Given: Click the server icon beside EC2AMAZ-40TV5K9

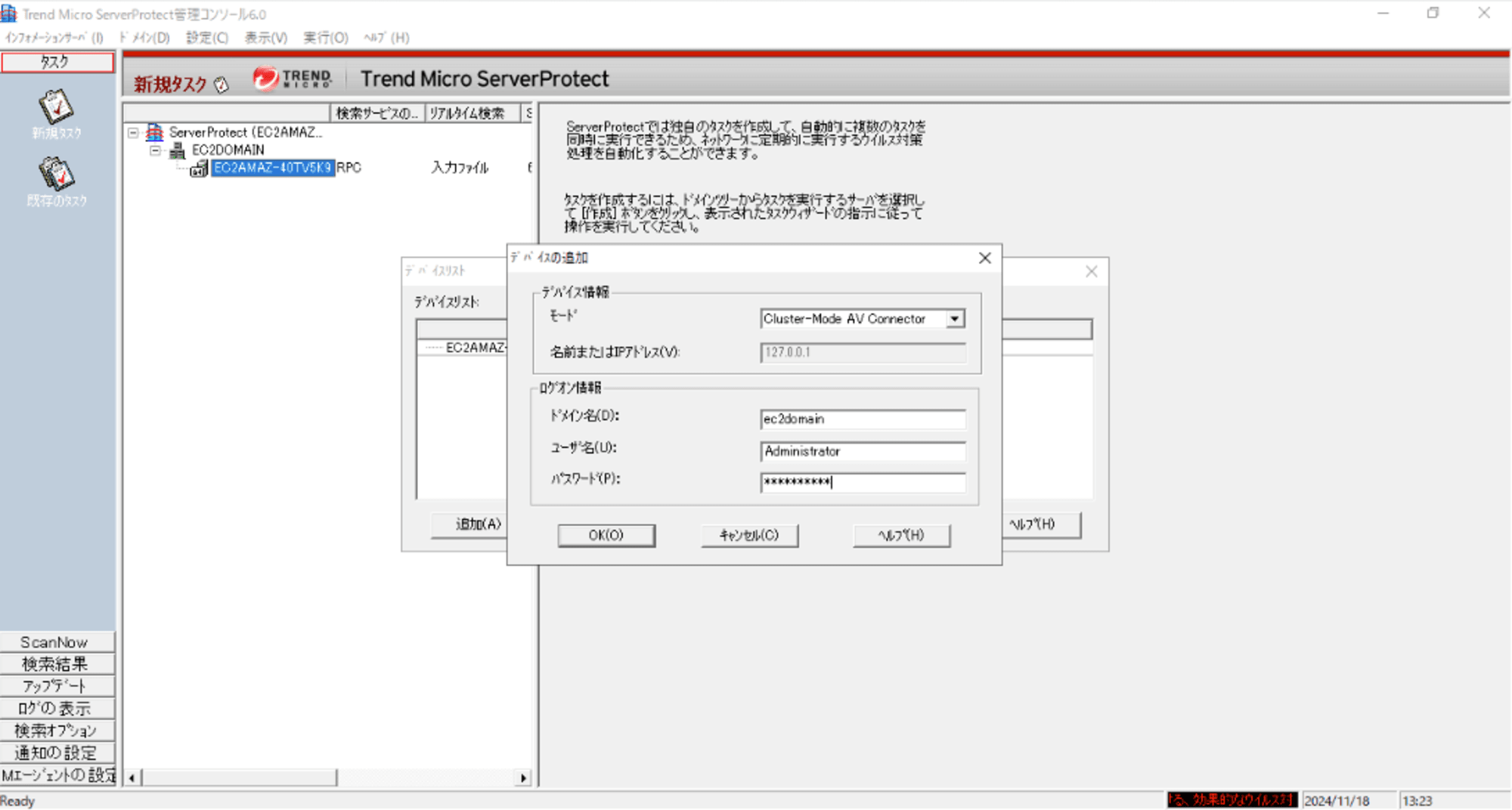Looking at the screenshot, I should pos(199,168).
